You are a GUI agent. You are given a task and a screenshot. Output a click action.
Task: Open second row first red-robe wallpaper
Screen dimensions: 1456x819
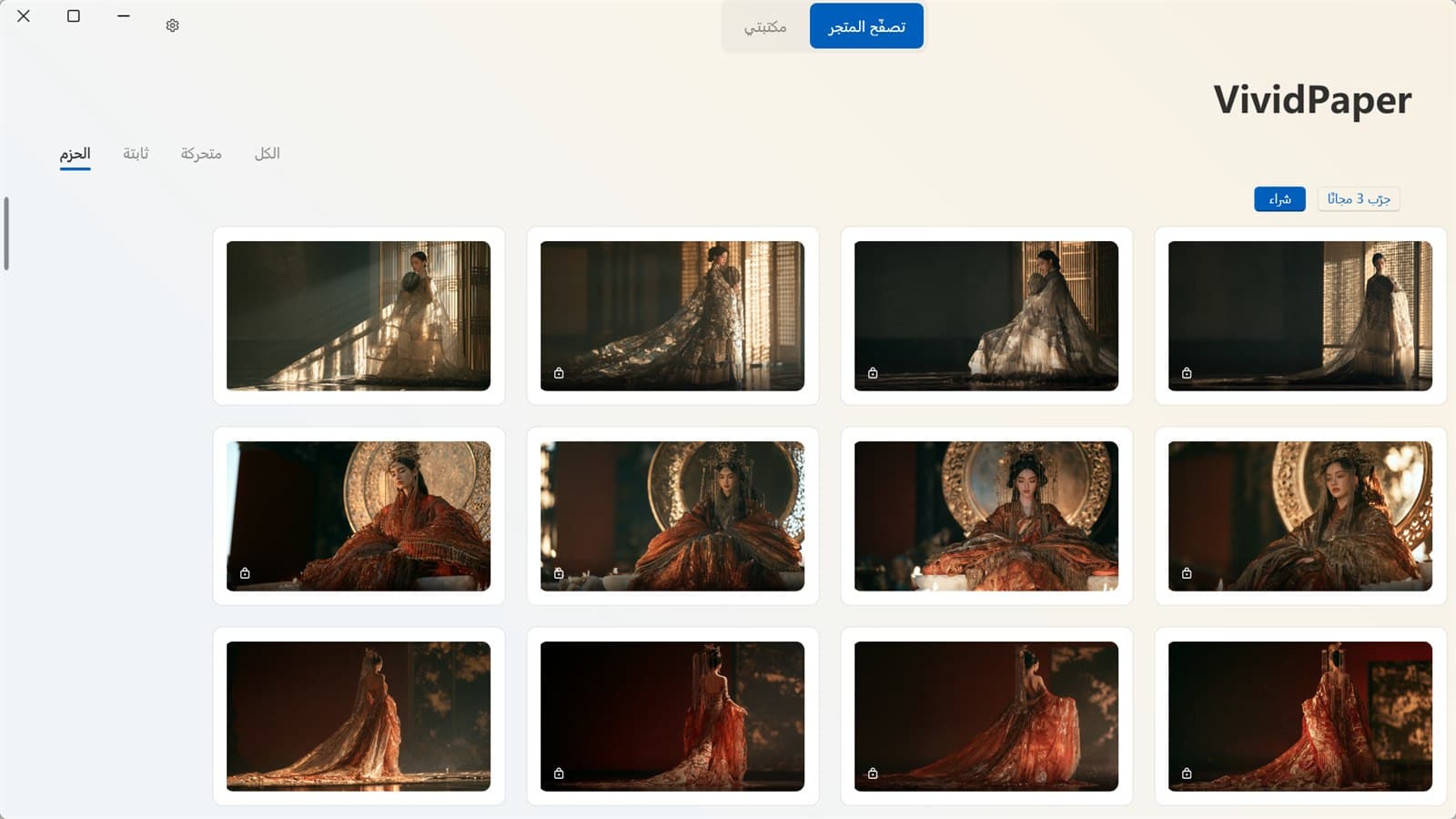pos(359,516)
